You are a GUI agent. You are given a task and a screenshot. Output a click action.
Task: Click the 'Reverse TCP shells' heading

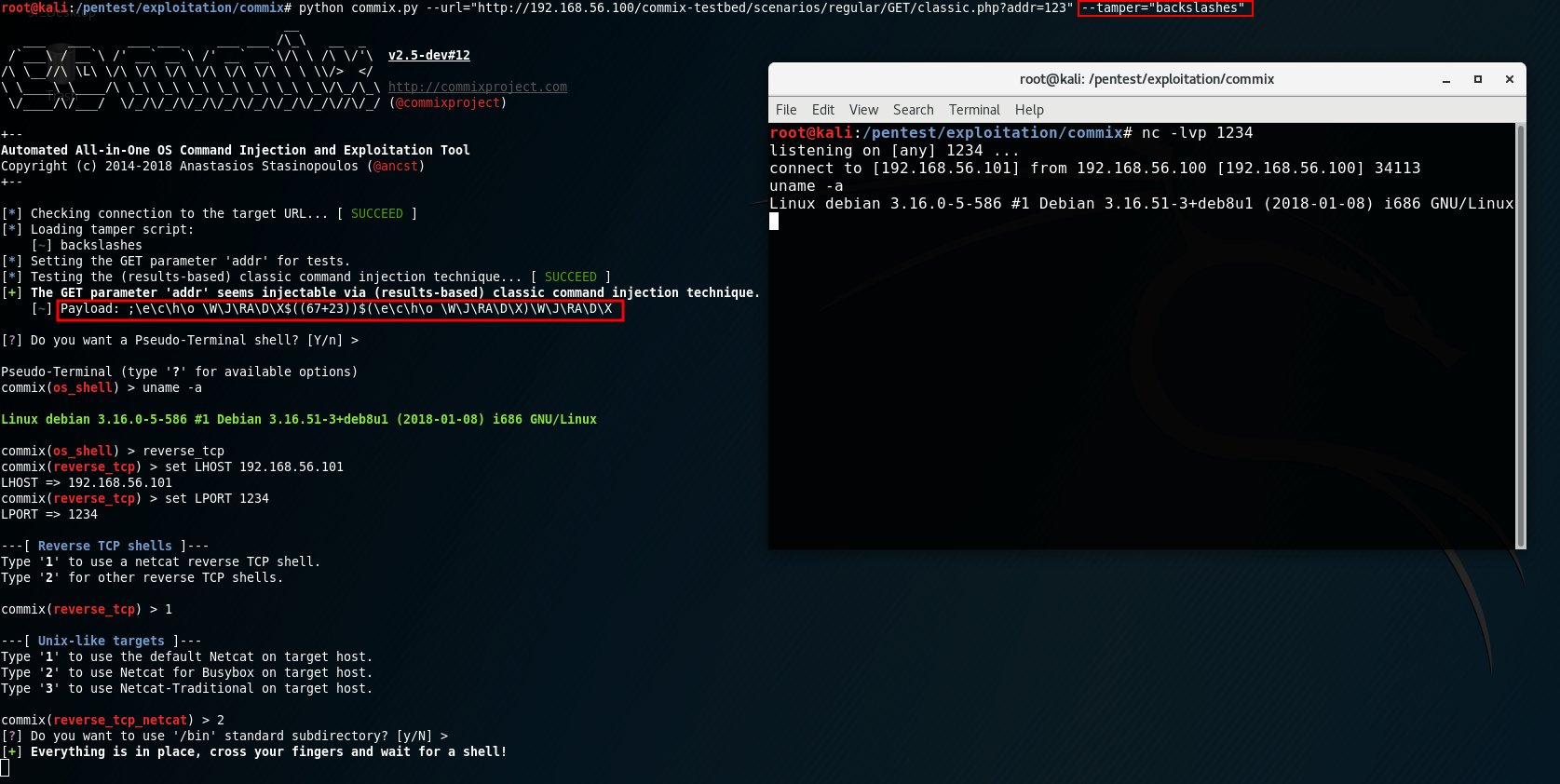coord(105,546)
